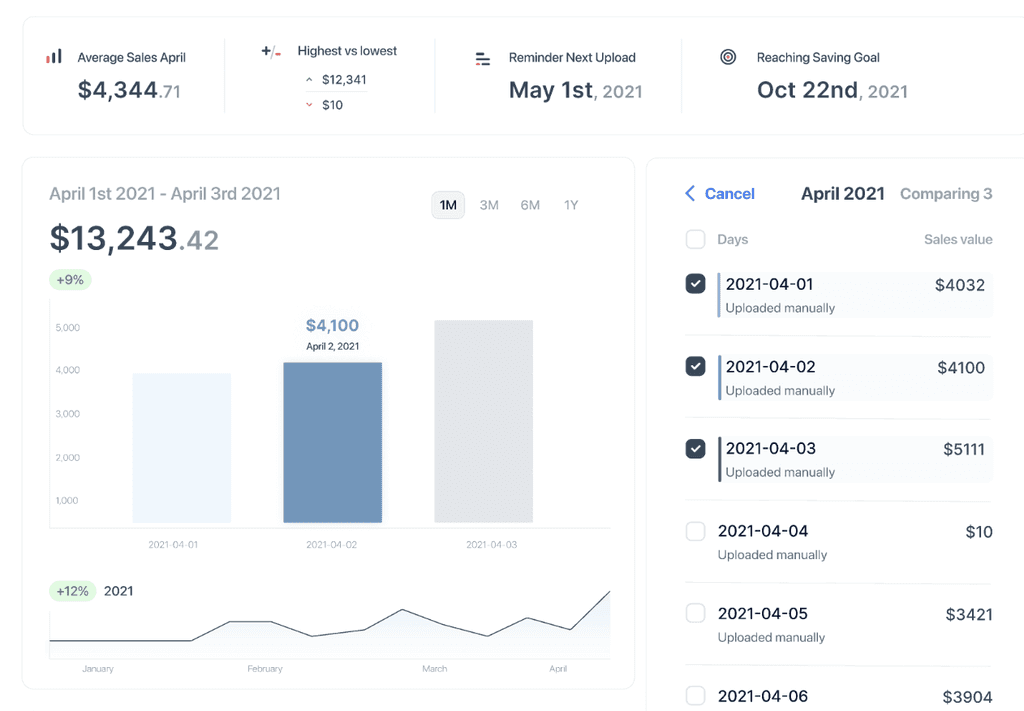Click the +9% growth badge
Image resolution: width=1024 pixels, height=711 pixels.
(x=70, y=280)
